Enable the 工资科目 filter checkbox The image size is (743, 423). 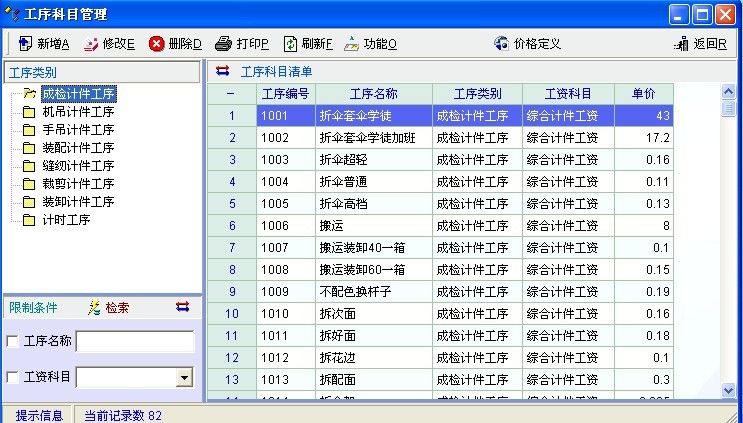tap(12, 377)
